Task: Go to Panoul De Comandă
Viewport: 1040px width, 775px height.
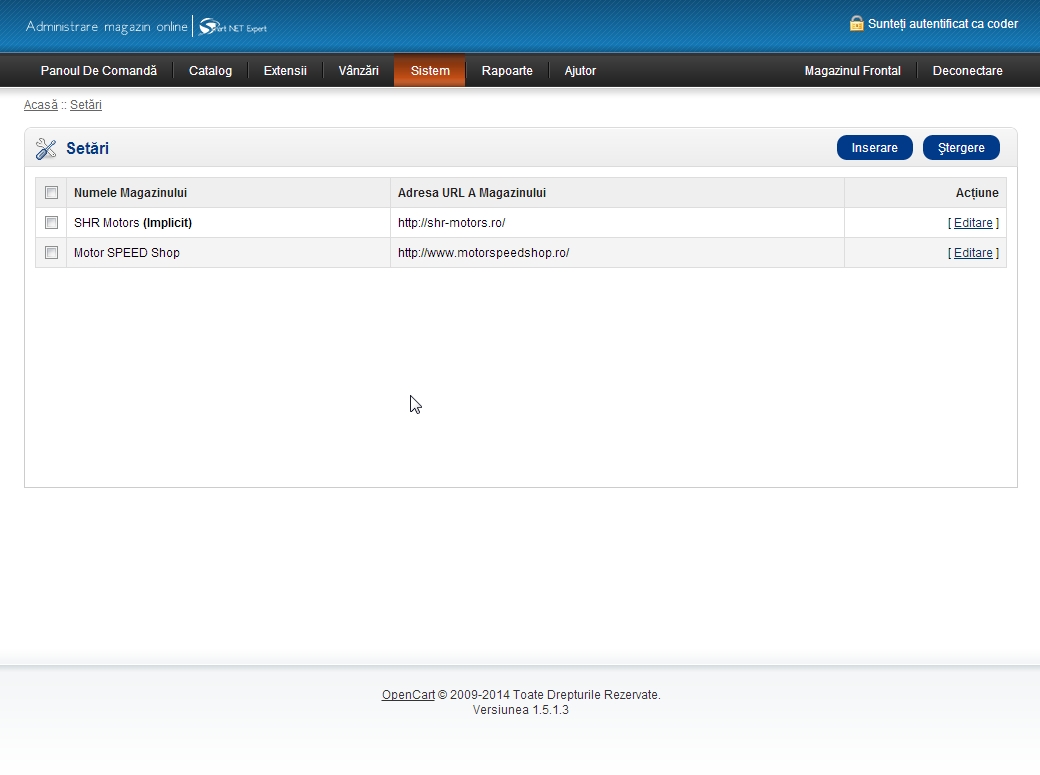Action: 98,71
